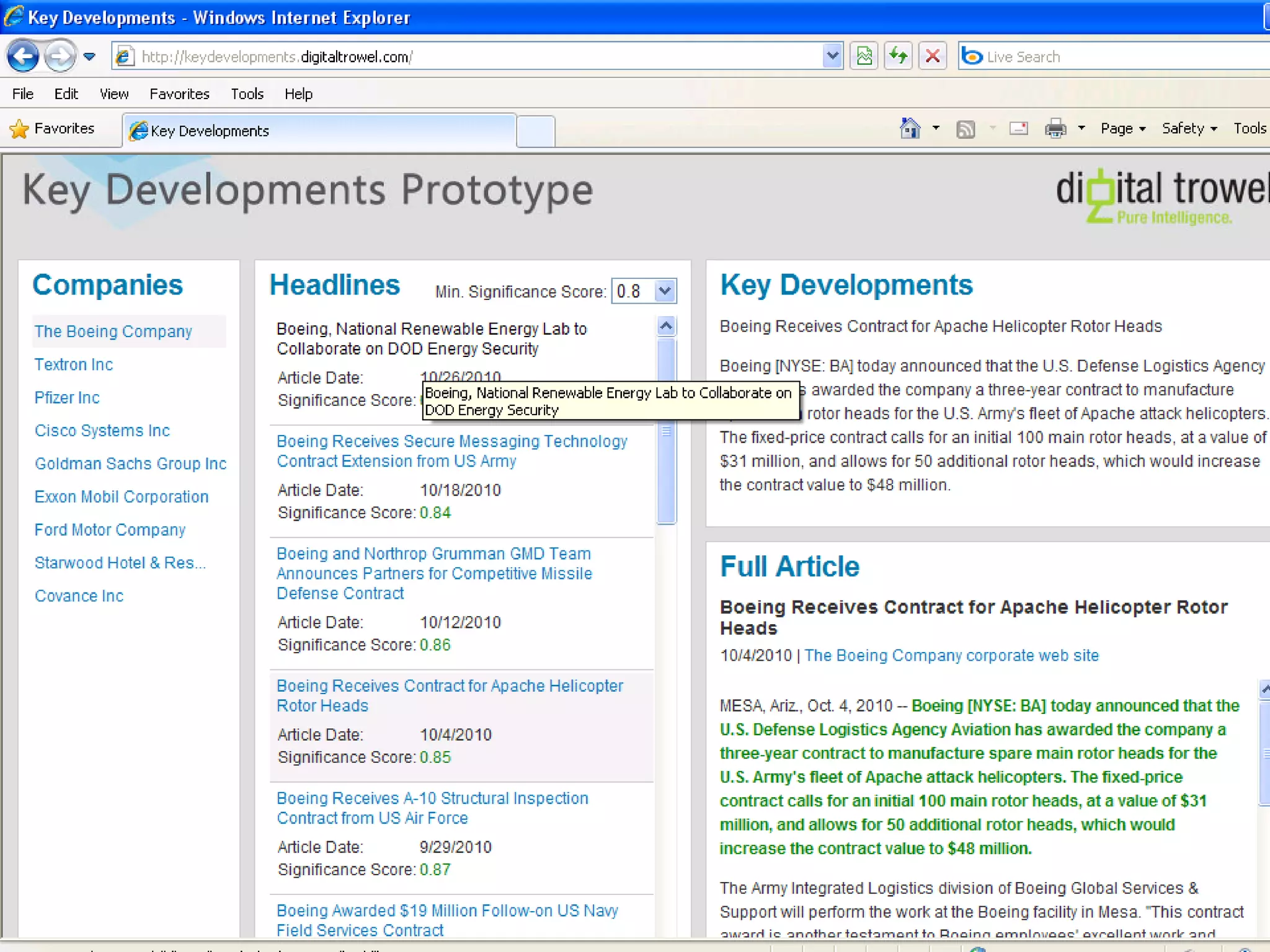Click the Read Mail envelope icon
This screenshot has height=952, width=1270.
pyautogui.click(x=1018, y=128)
